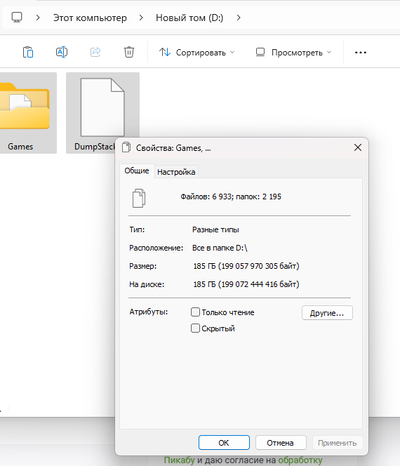Screen dimensions: 400x466
Task: Click the Delete trash can icon
Action: [129, 52]
